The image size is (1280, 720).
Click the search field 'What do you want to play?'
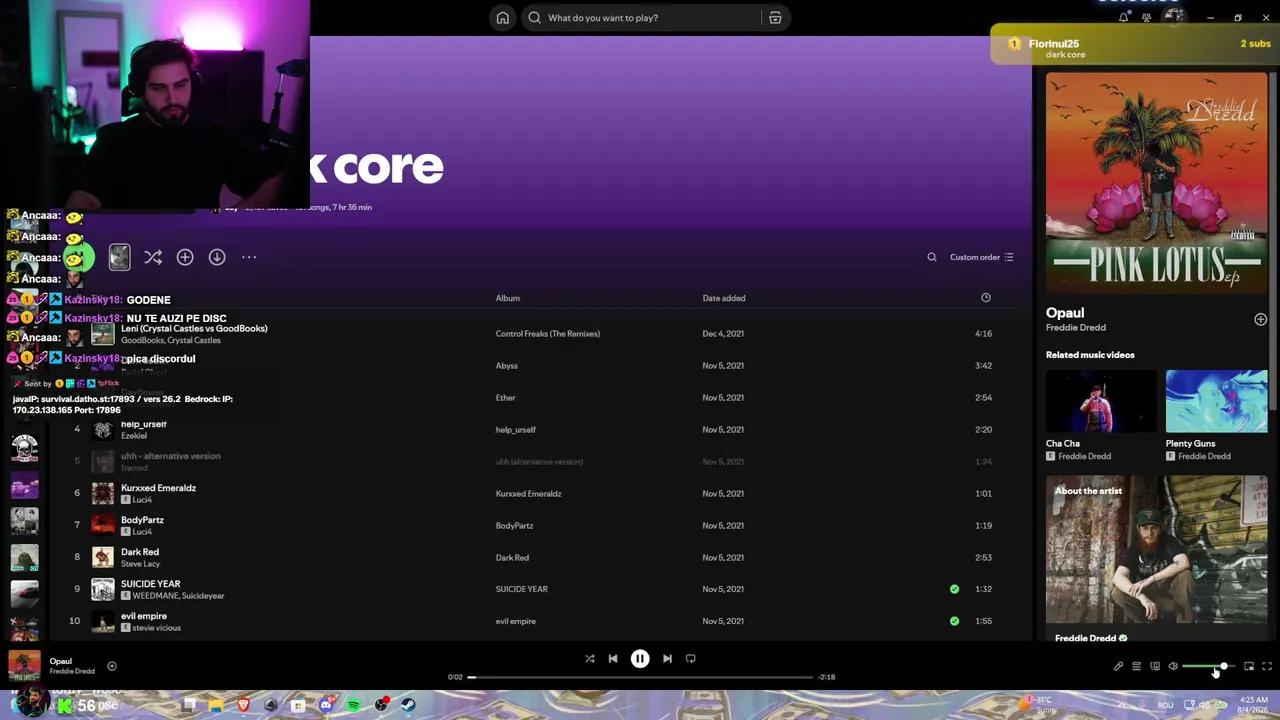point(643,18)
